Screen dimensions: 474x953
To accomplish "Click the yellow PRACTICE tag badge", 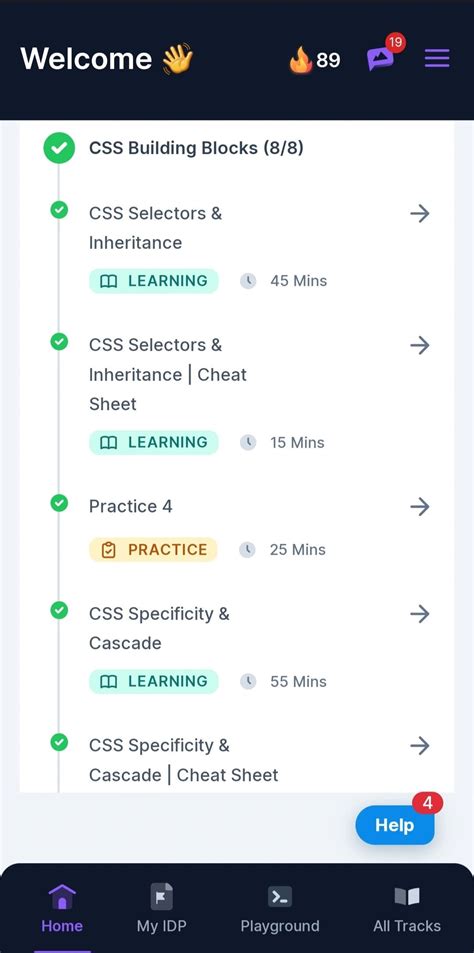I will pyautogui.click(x=153, y=549).
